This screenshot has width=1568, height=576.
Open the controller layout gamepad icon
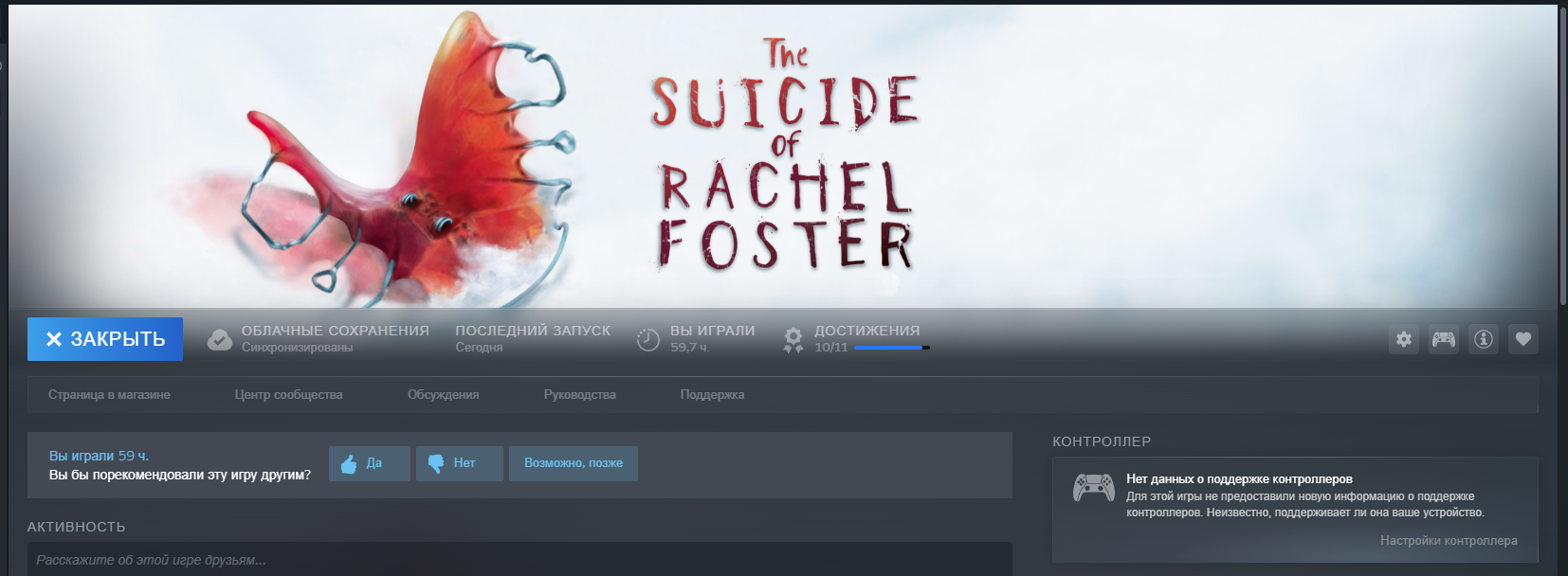tap(1444, 339)
